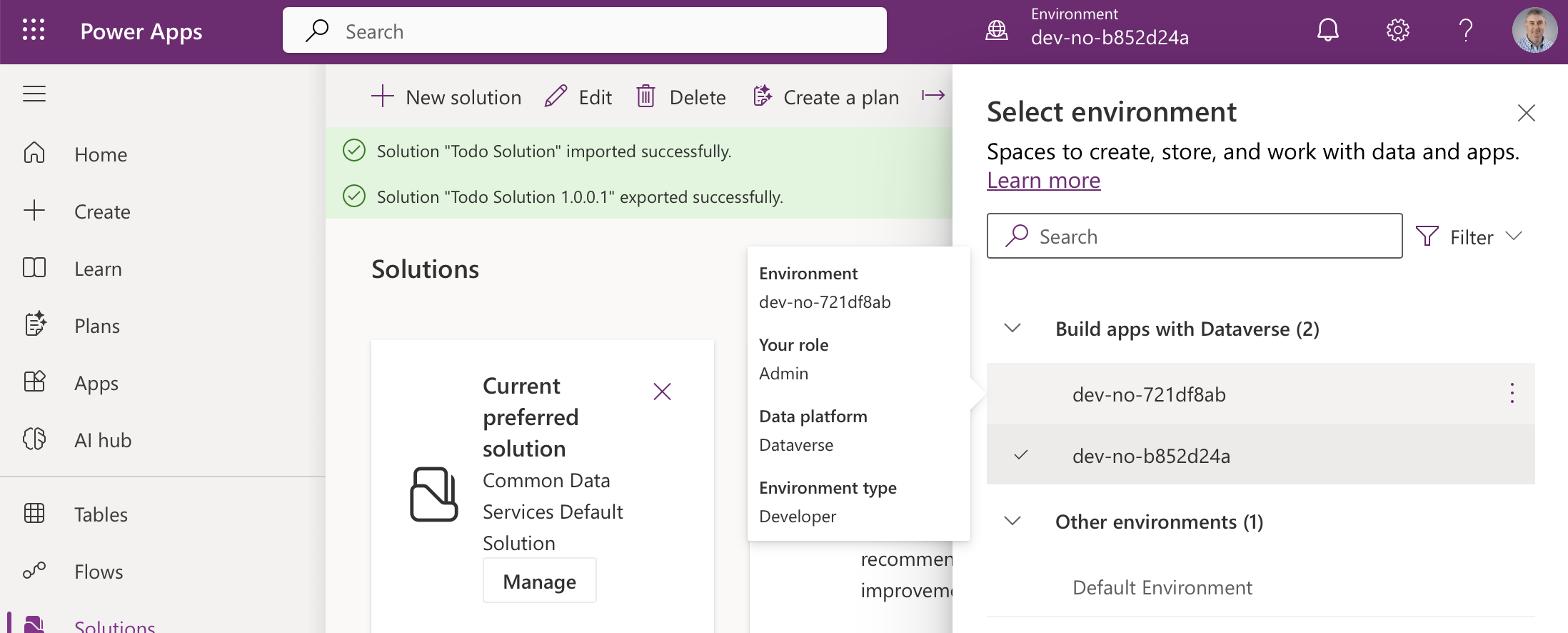Open the Learn more link
The height and width of the screenshot is (633, 1568).
(x=1043, y=181)
